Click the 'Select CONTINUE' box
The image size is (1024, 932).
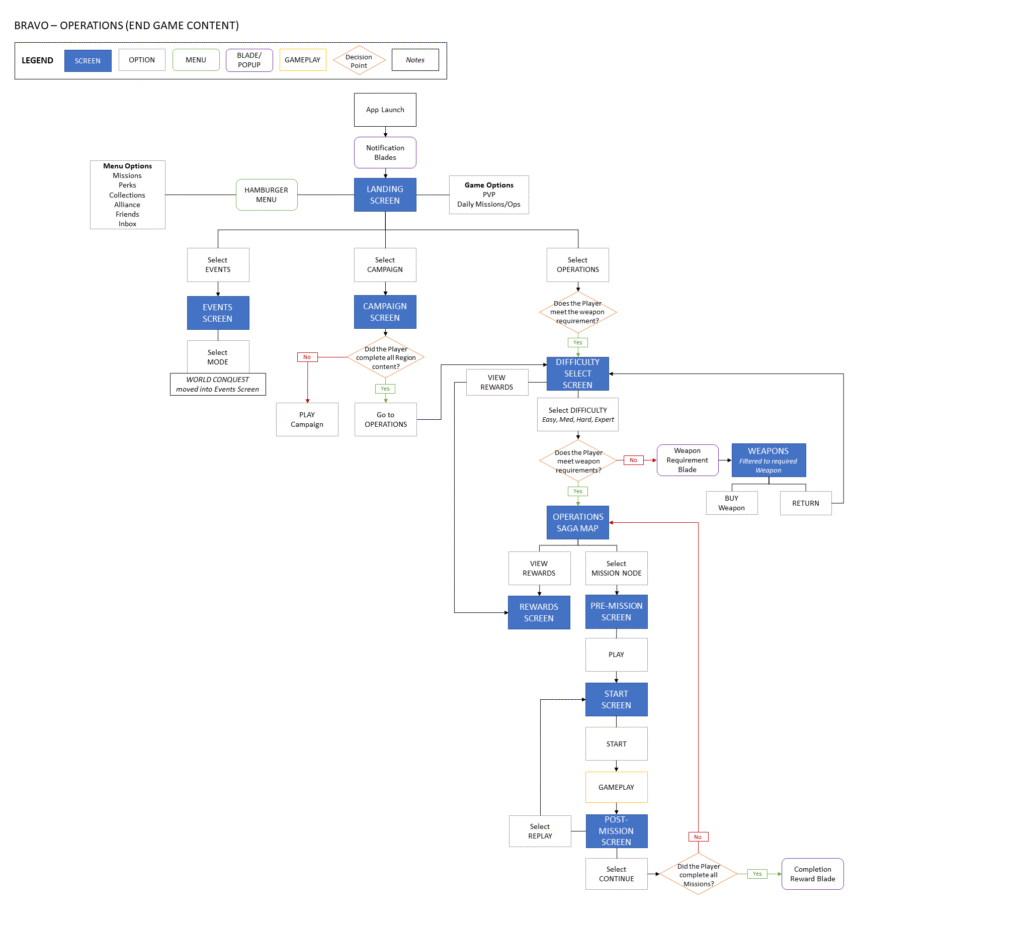(x=616, y=874)
